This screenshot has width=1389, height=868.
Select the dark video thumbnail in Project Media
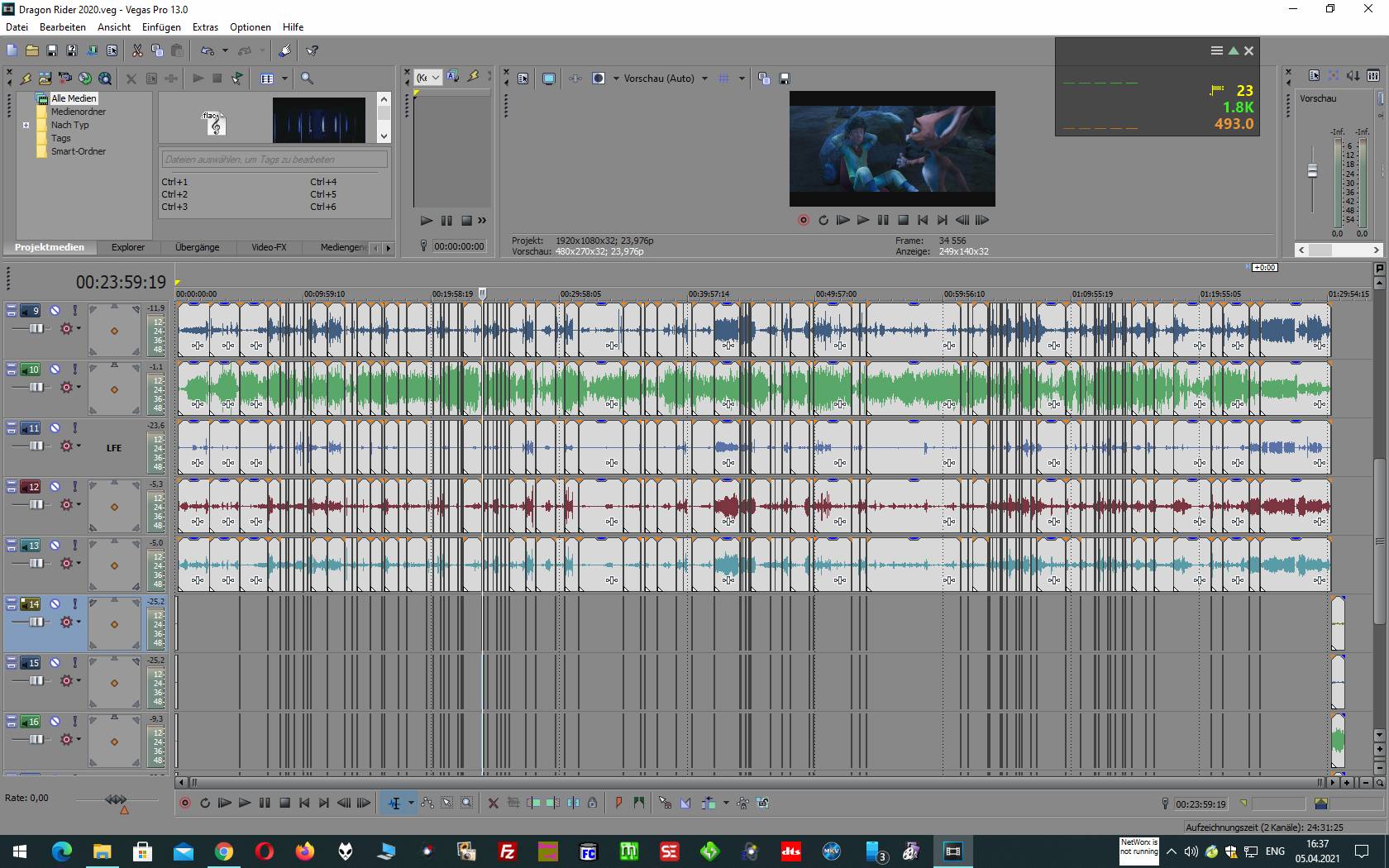[319, 120]
